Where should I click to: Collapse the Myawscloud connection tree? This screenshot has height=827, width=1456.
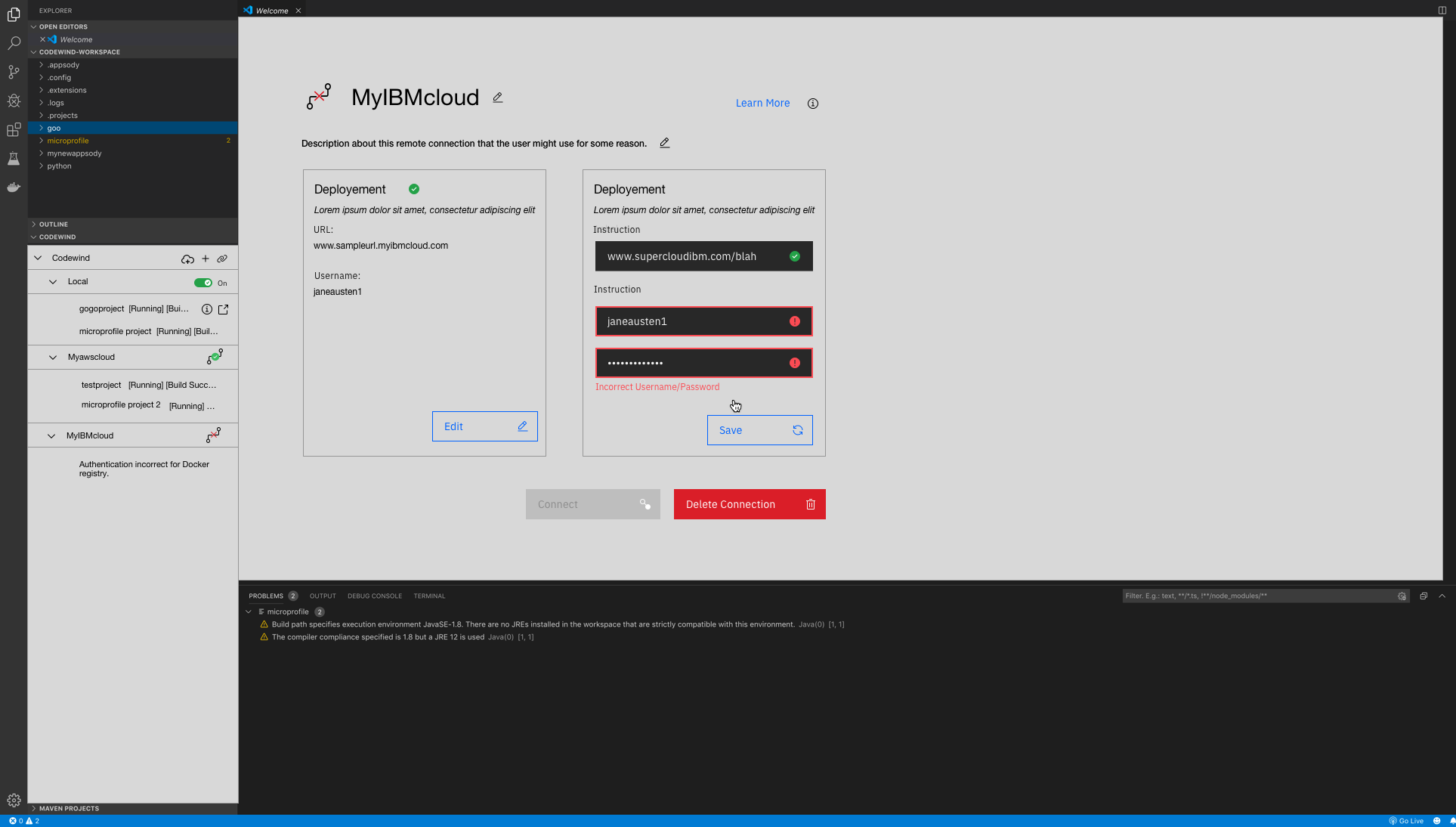53,358
